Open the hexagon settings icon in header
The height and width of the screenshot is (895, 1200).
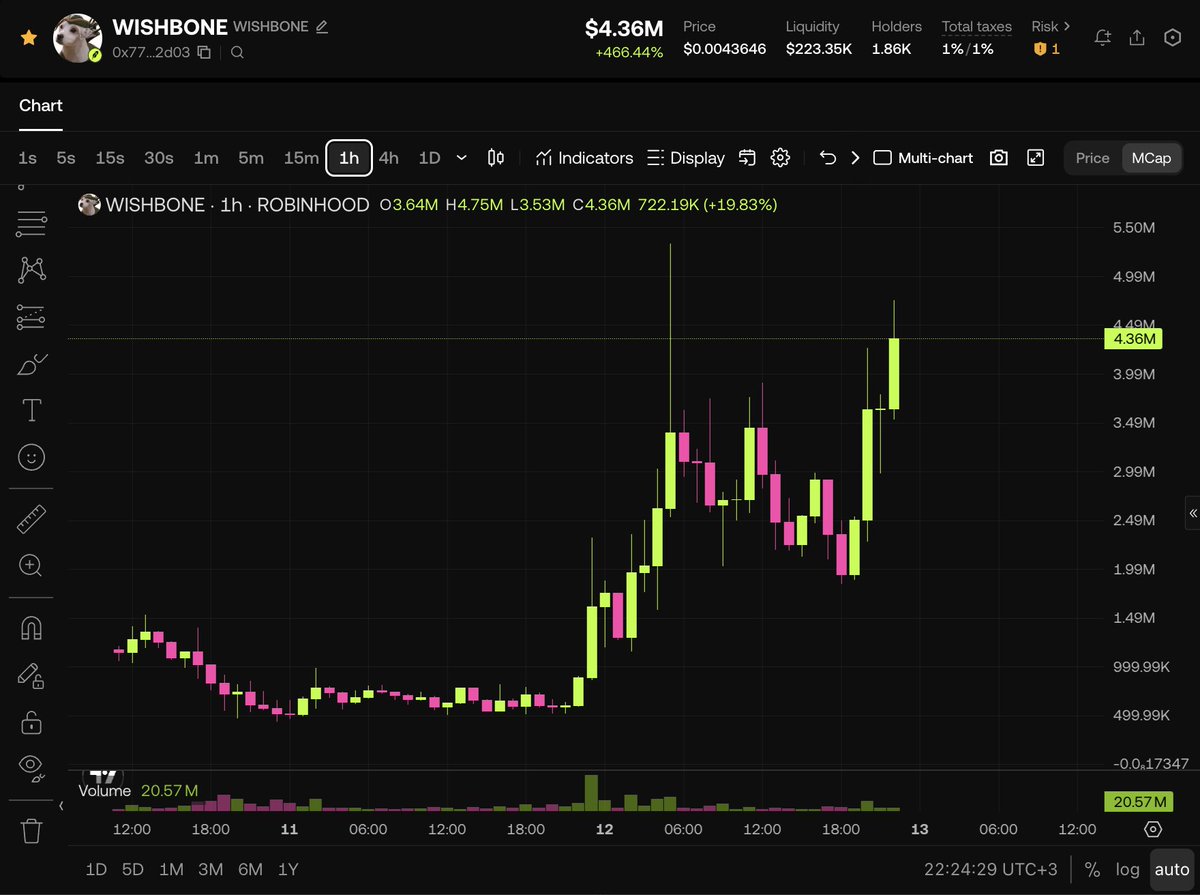pos(1173,38)
